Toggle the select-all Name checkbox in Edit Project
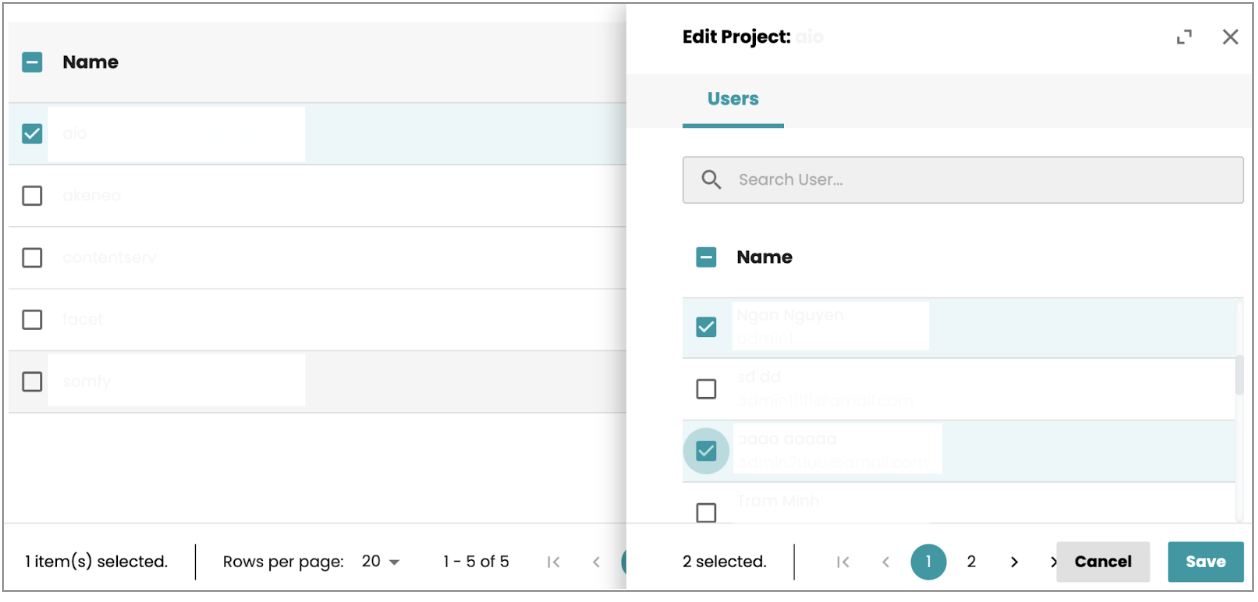 pos(707,257)
